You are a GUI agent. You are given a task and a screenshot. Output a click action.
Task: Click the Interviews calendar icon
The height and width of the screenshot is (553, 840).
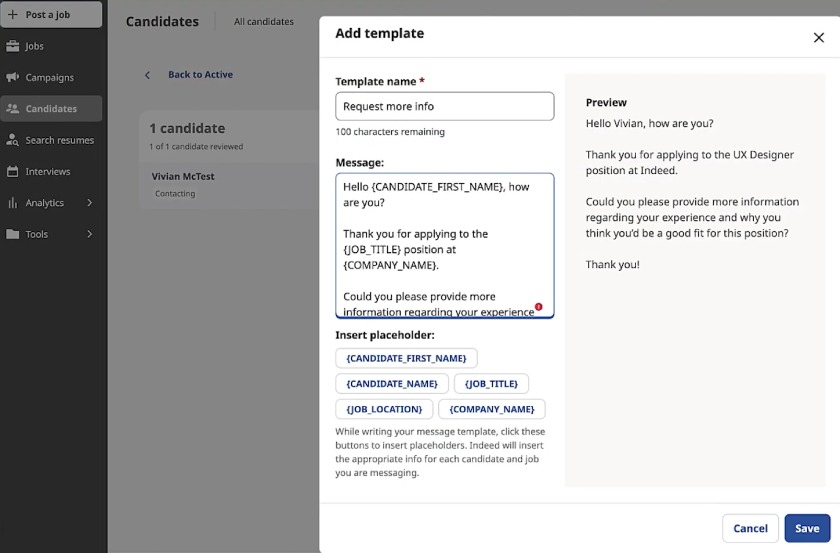13,171
